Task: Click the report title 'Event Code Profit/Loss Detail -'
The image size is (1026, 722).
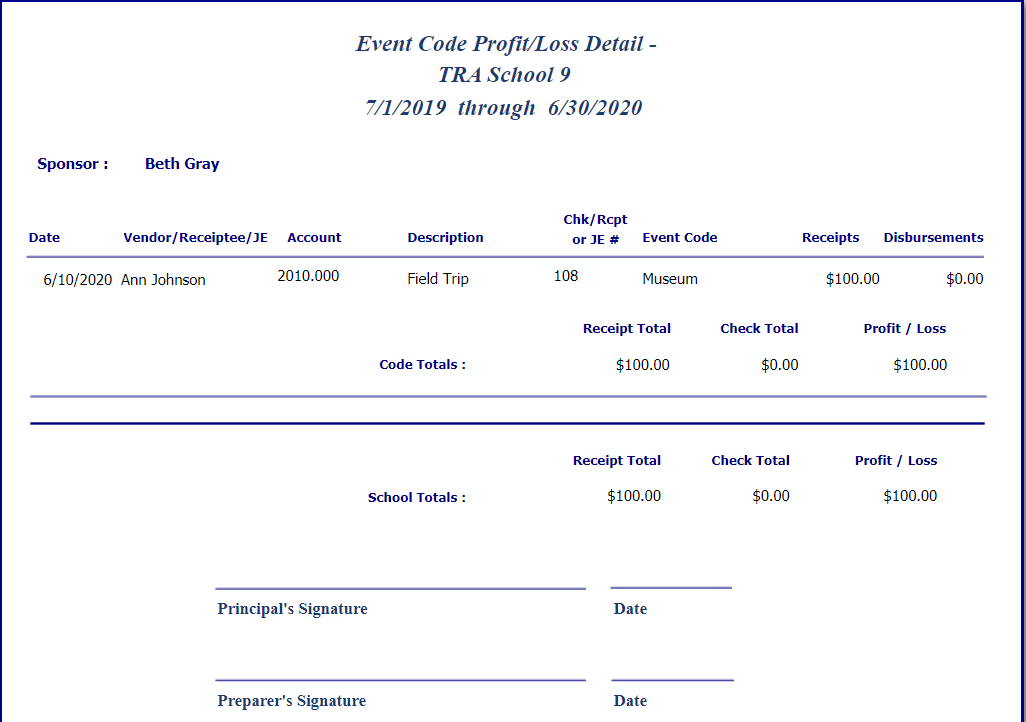Action: click(506, 44)
